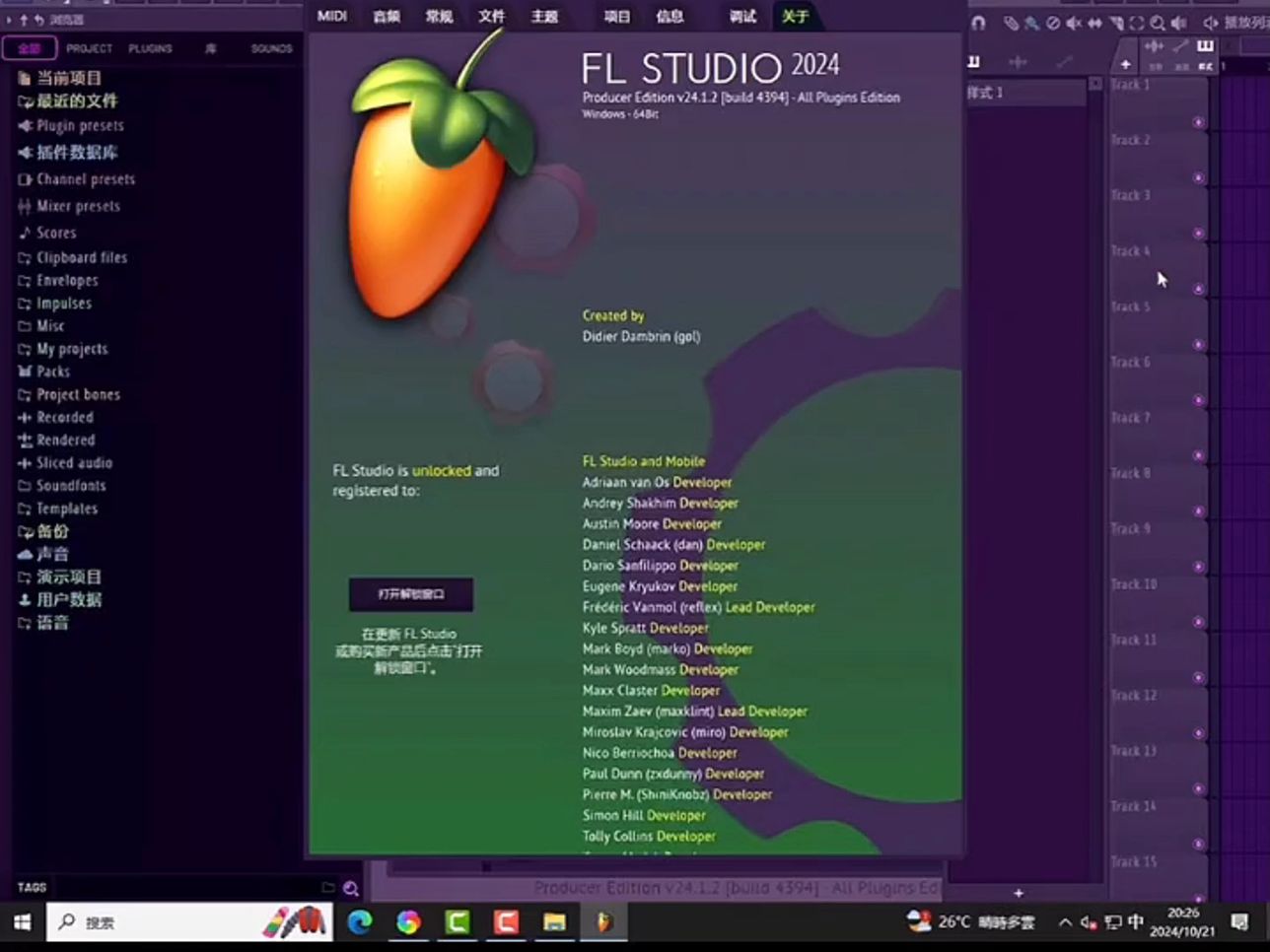Screen dimensions: 1270x952
Task: Select the zoom magnifier tool in playlist
Action: (x=1158, y=23)
